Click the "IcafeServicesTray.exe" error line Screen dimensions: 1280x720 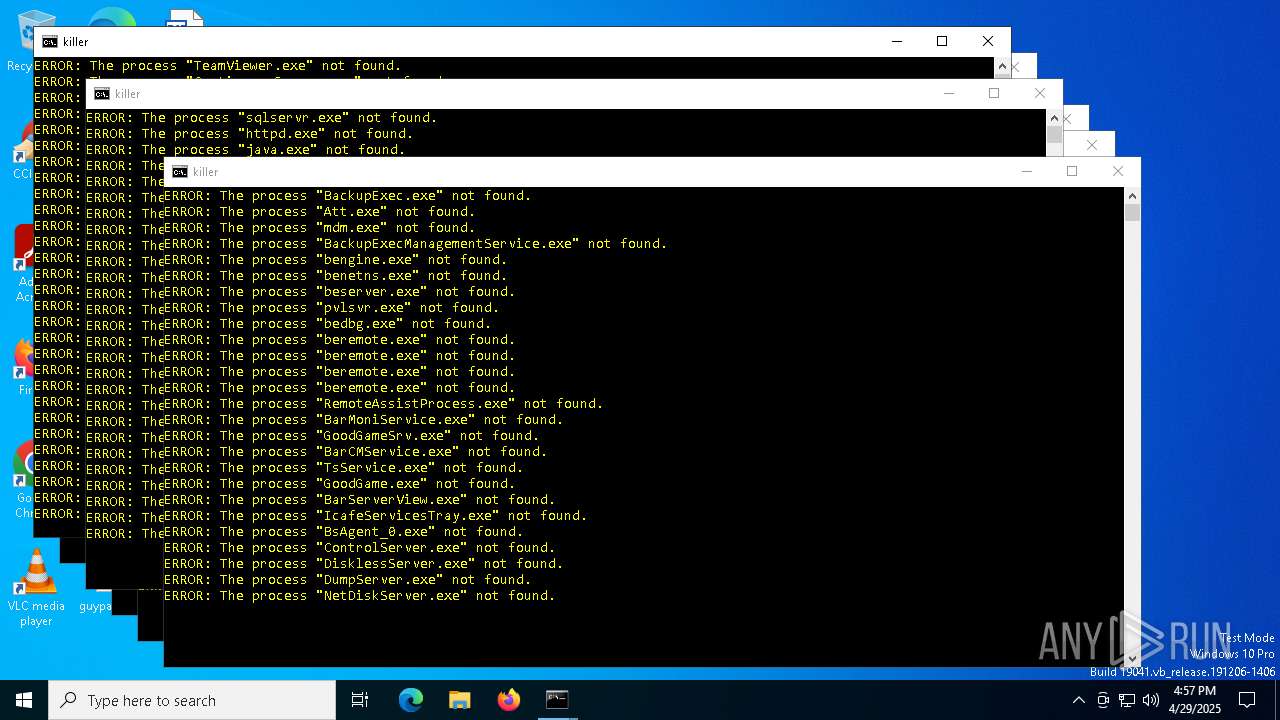coord(375,516)
